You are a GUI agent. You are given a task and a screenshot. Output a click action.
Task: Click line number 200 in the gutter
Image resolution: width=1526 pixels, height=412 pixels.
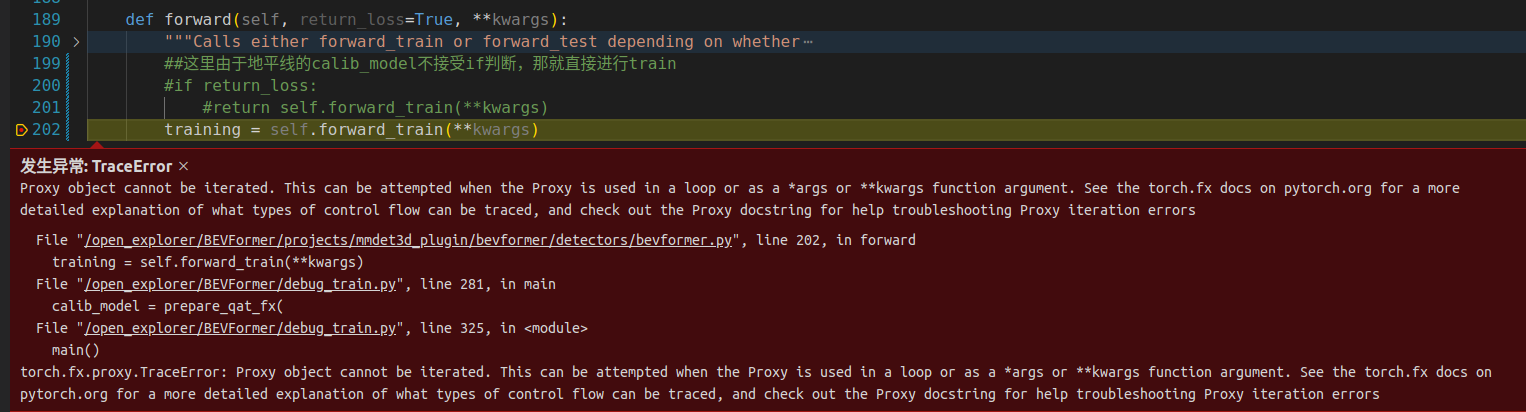click(x=45, y=86)
